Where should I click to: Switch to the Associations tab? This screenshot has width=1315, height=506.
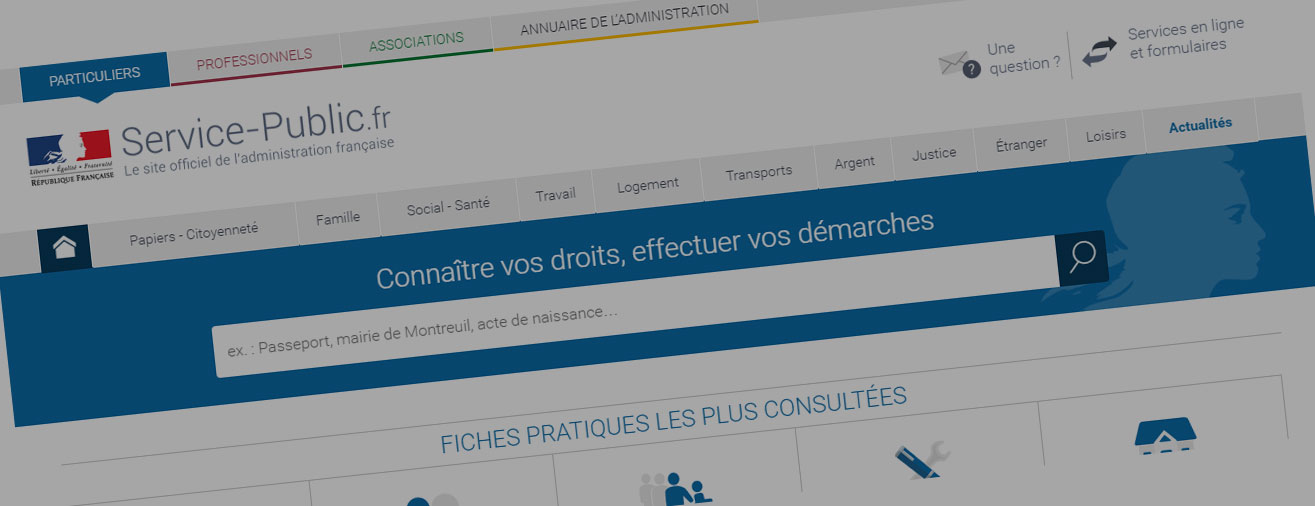416,43
